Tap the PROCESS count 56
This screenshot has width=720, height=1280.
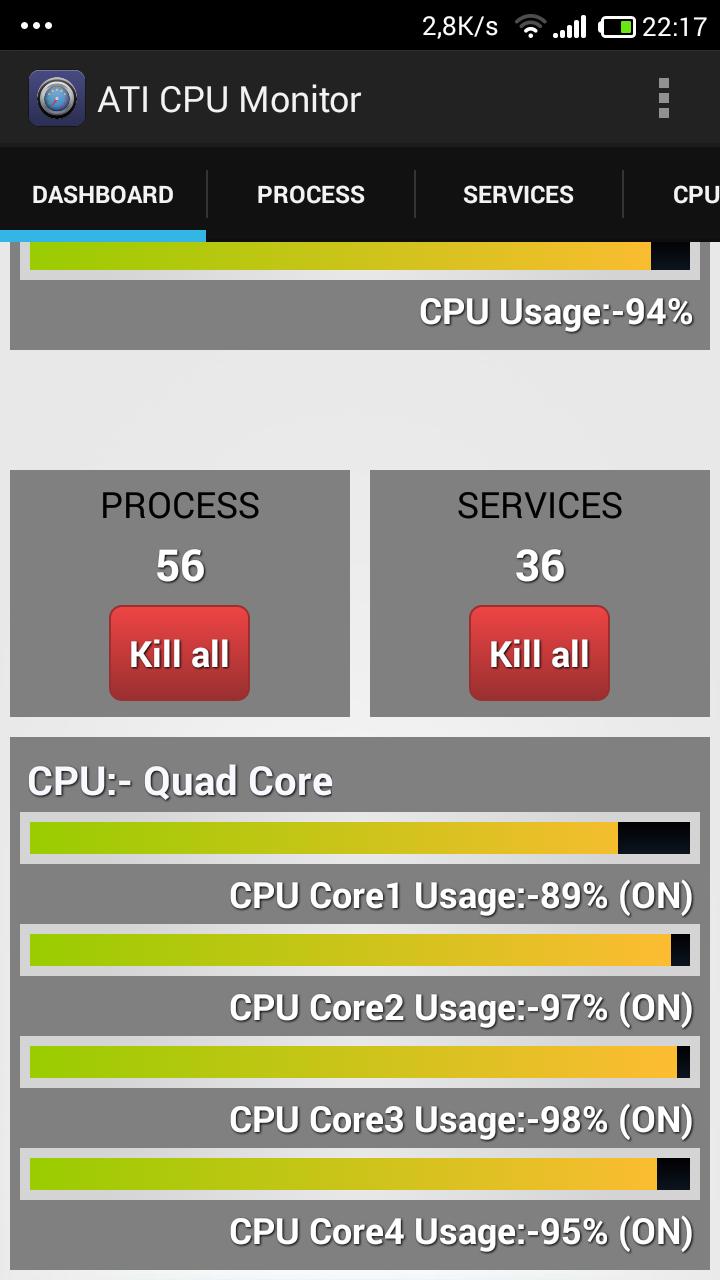click(180, 566)
